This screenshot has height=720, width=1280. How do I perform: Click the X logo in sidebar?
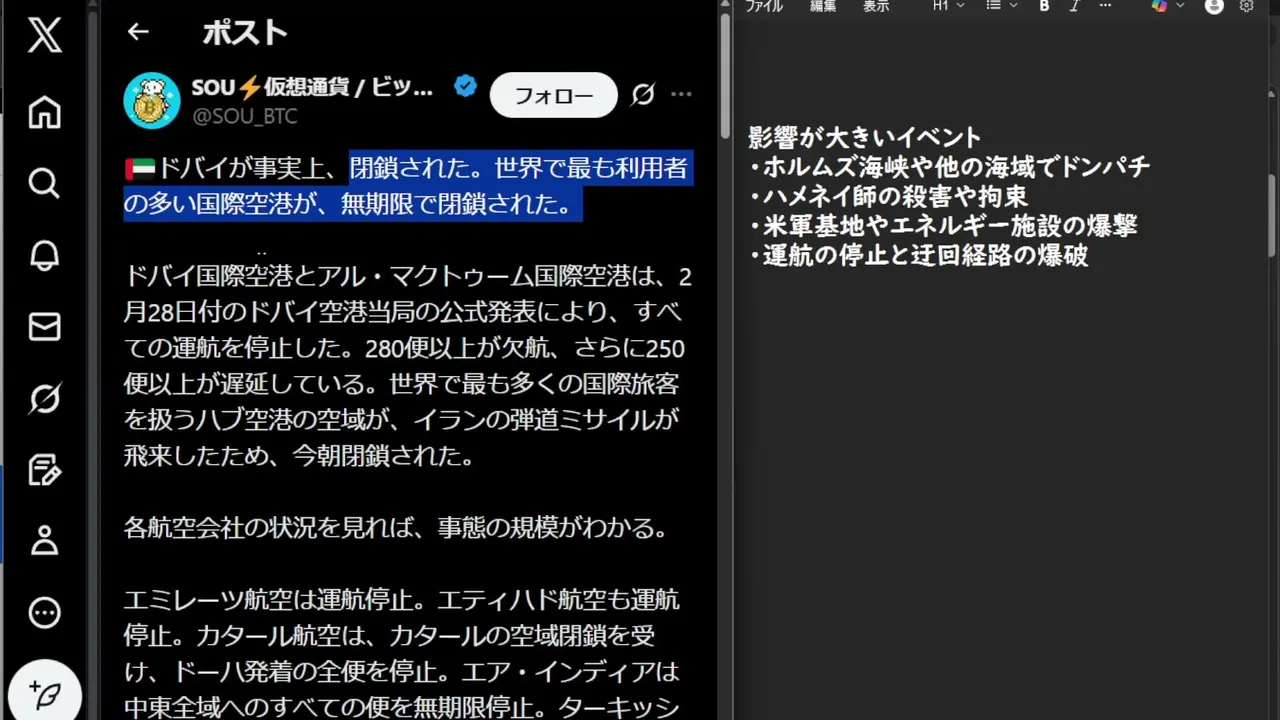coord(44,35)
